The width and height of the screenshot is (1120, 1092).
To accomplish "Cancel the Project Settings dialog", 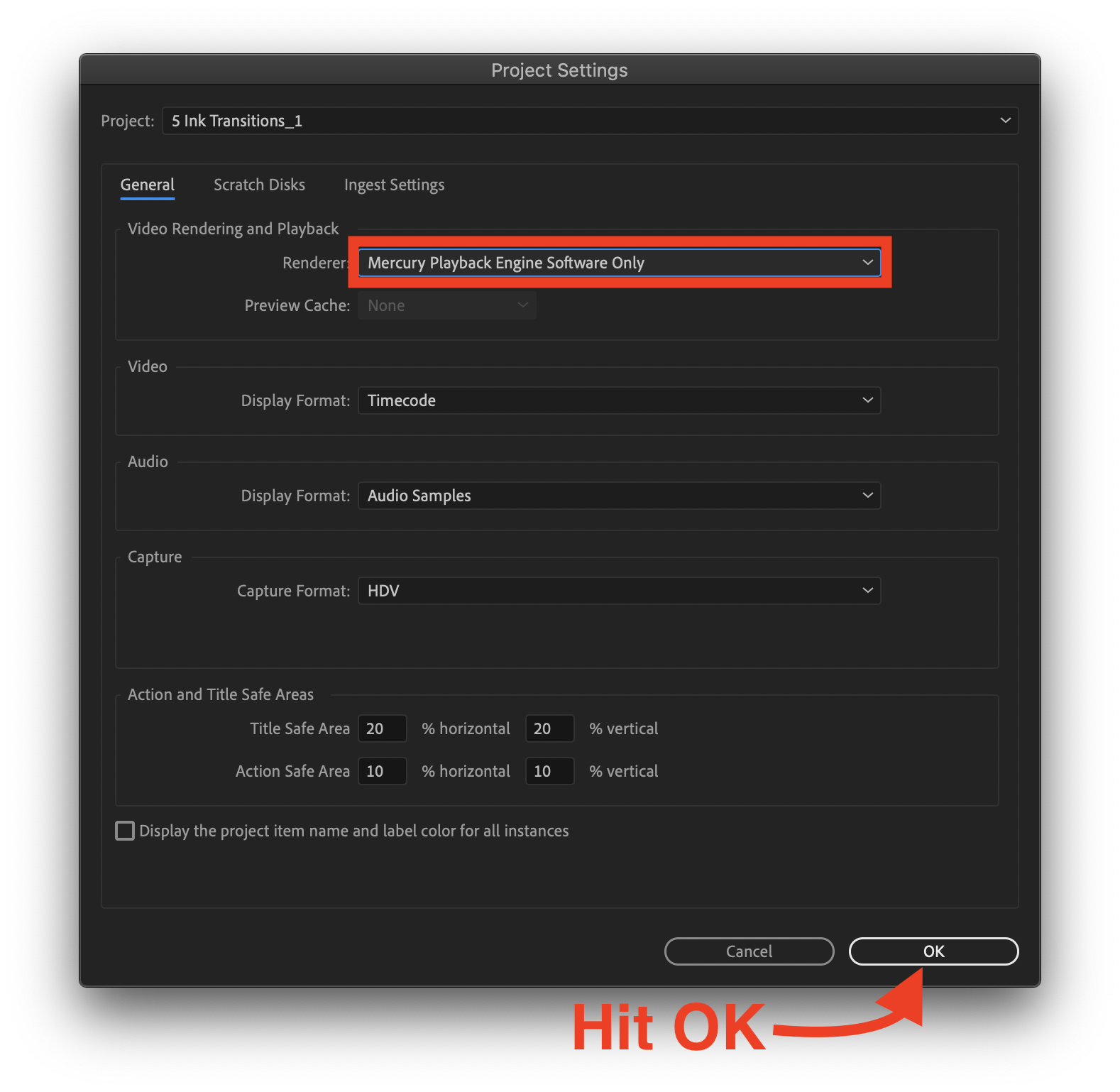I will tap(749, 951).
